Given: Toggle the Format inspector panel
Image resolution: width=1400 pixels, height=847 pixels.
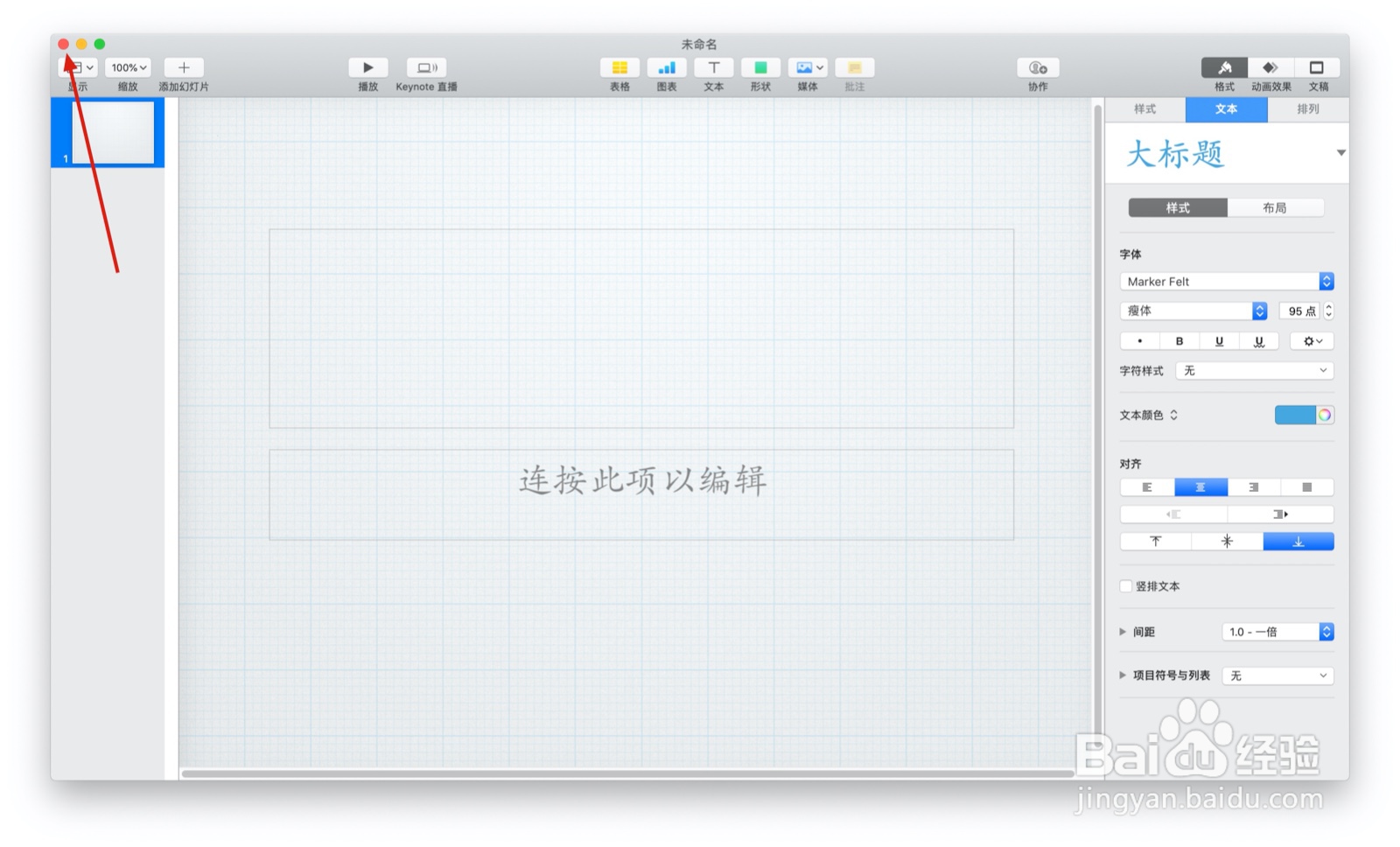Looking at the screenshot, I should point(1224,67).
